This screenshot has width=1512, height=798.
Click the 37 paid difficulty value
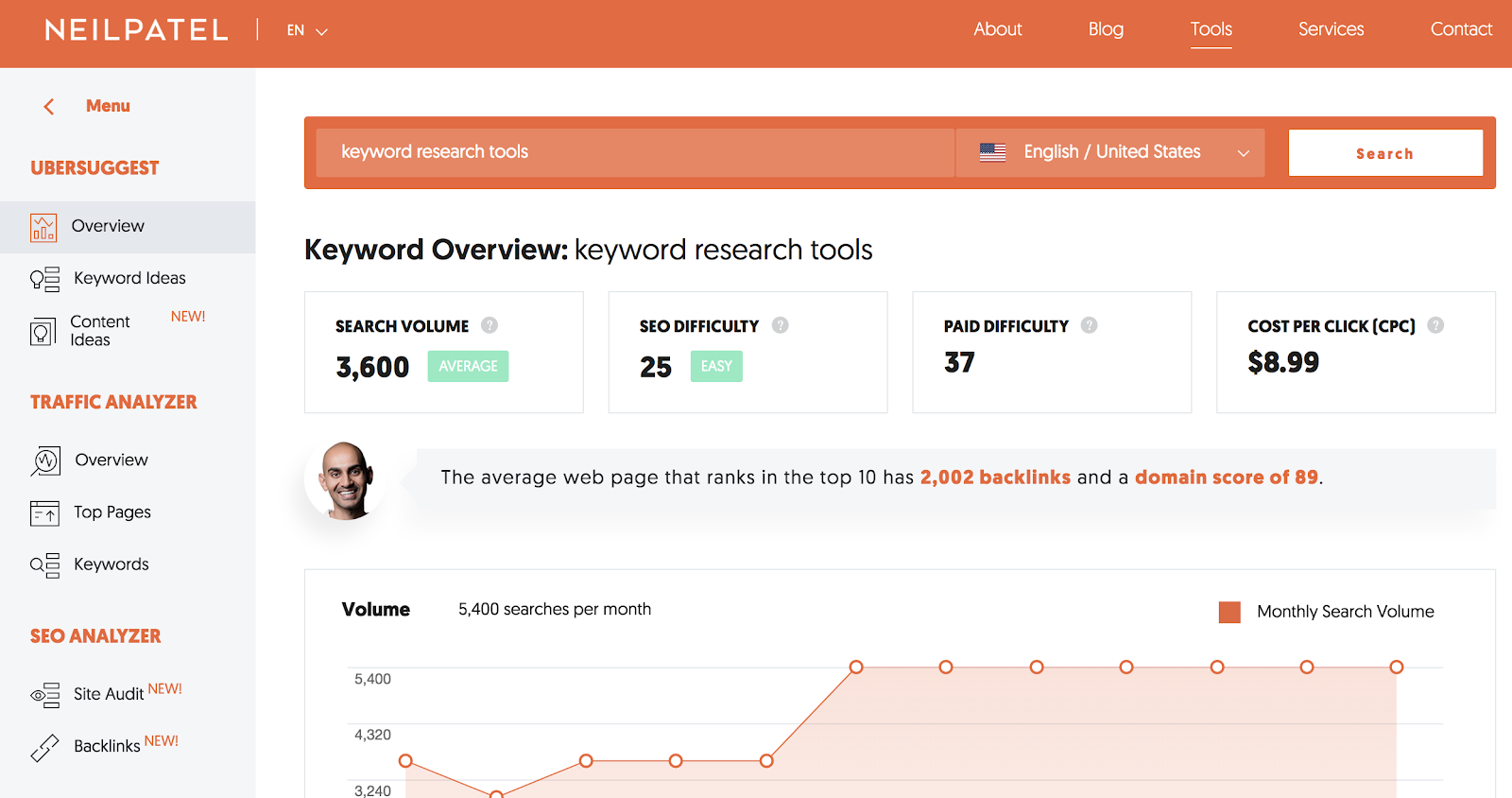[959, 362]
